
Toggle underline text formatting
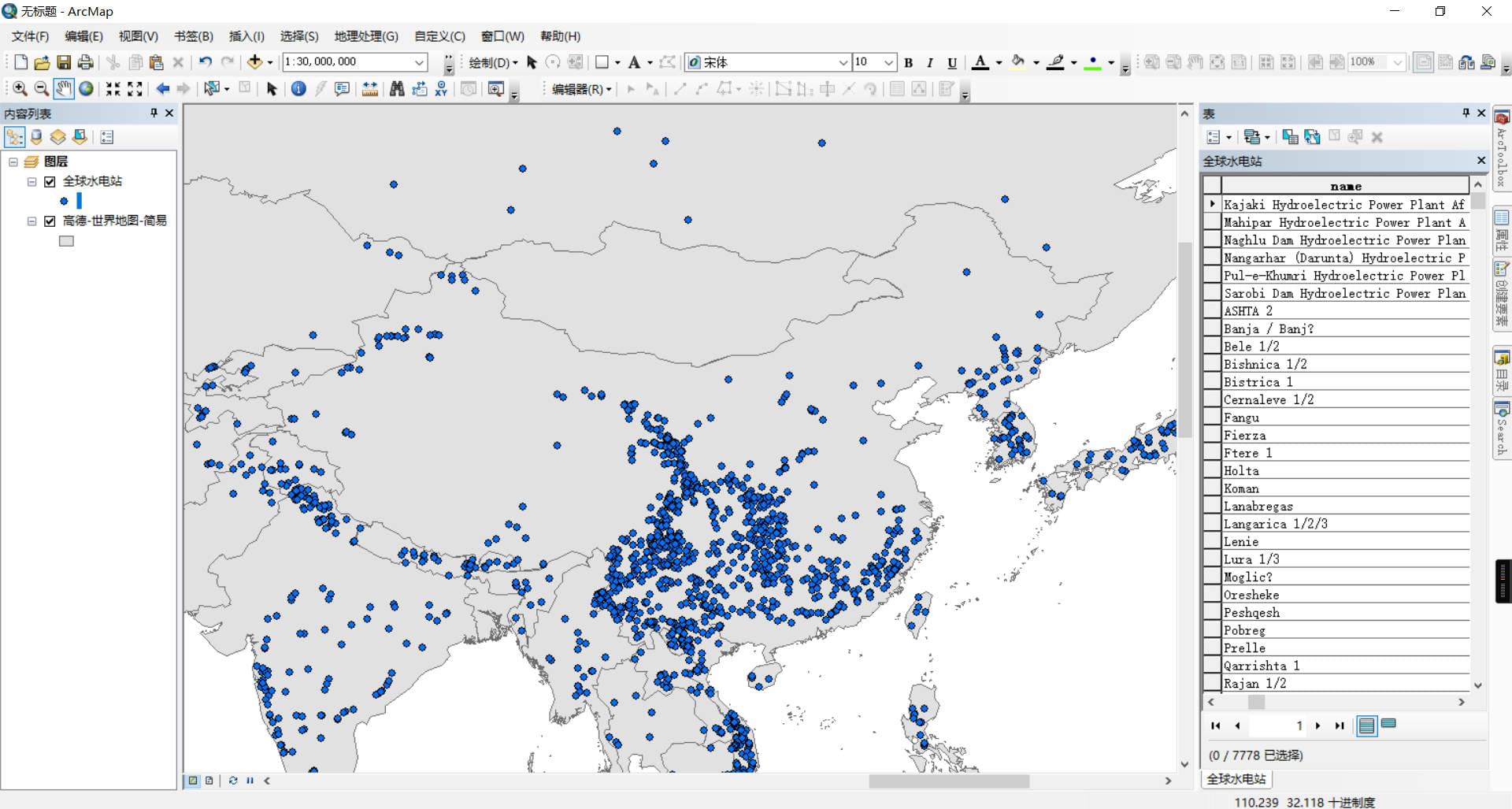click(x=952, y=62)
